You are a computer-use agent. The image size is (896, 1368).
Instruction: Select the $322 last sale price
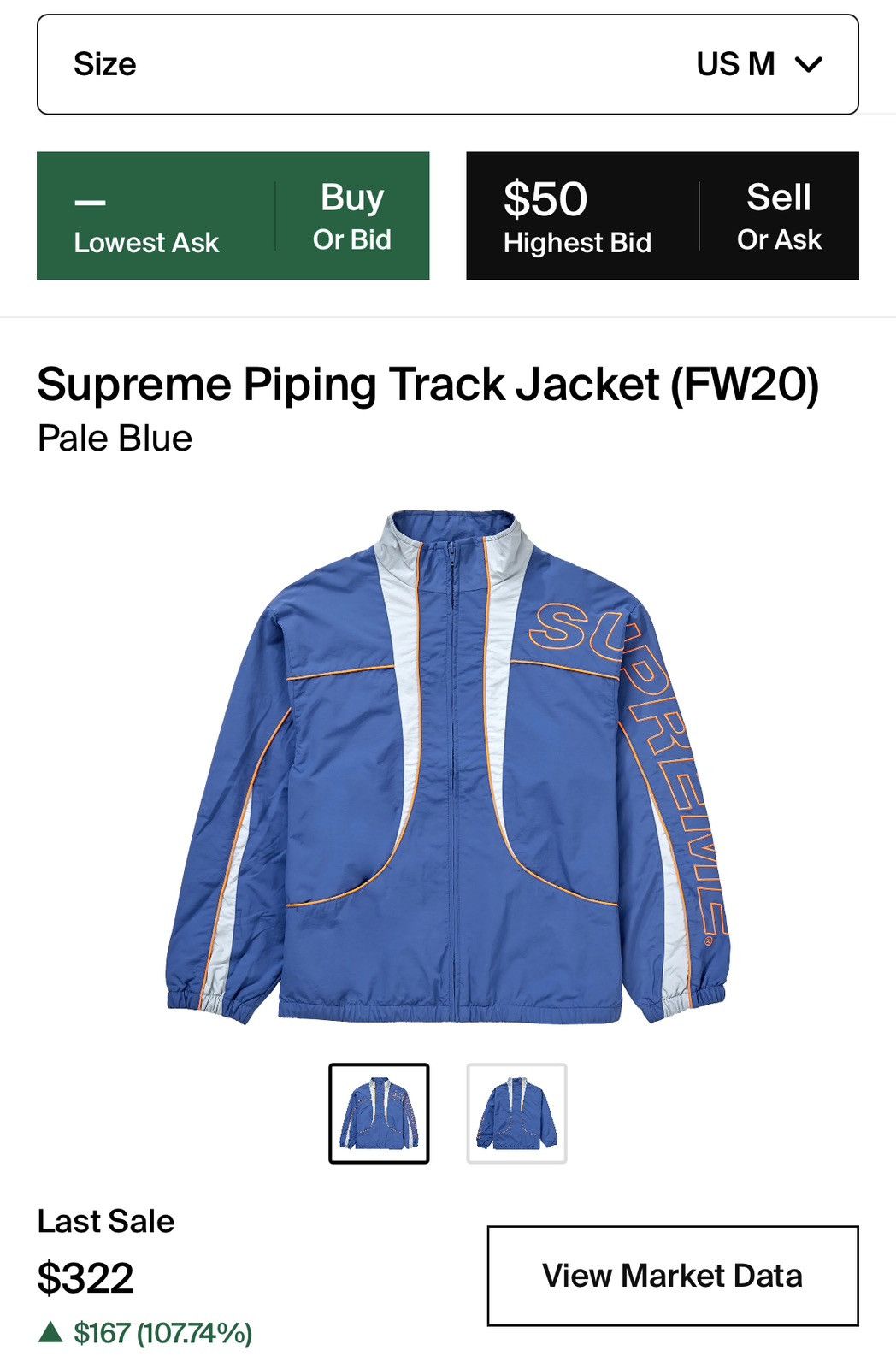pyautogui.click(x=85, y=1278)
